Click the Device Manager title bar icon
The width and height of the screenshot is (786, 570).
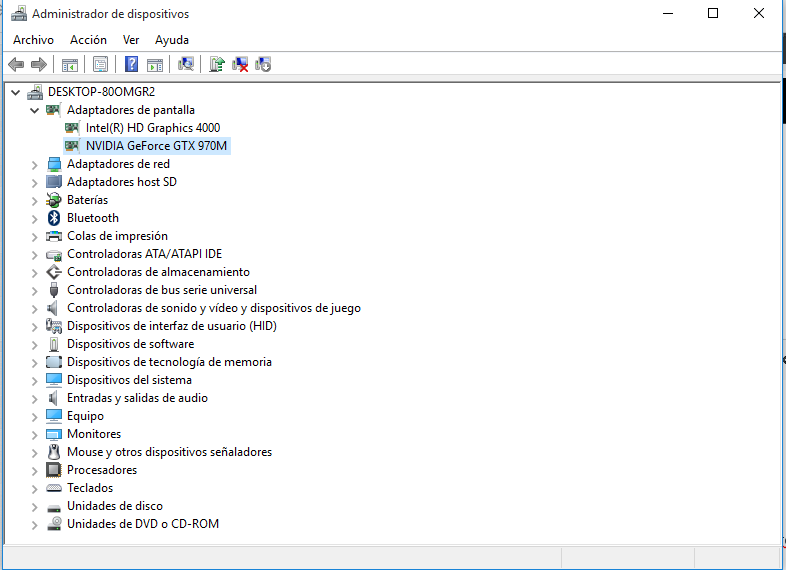(x=19, y=14)
